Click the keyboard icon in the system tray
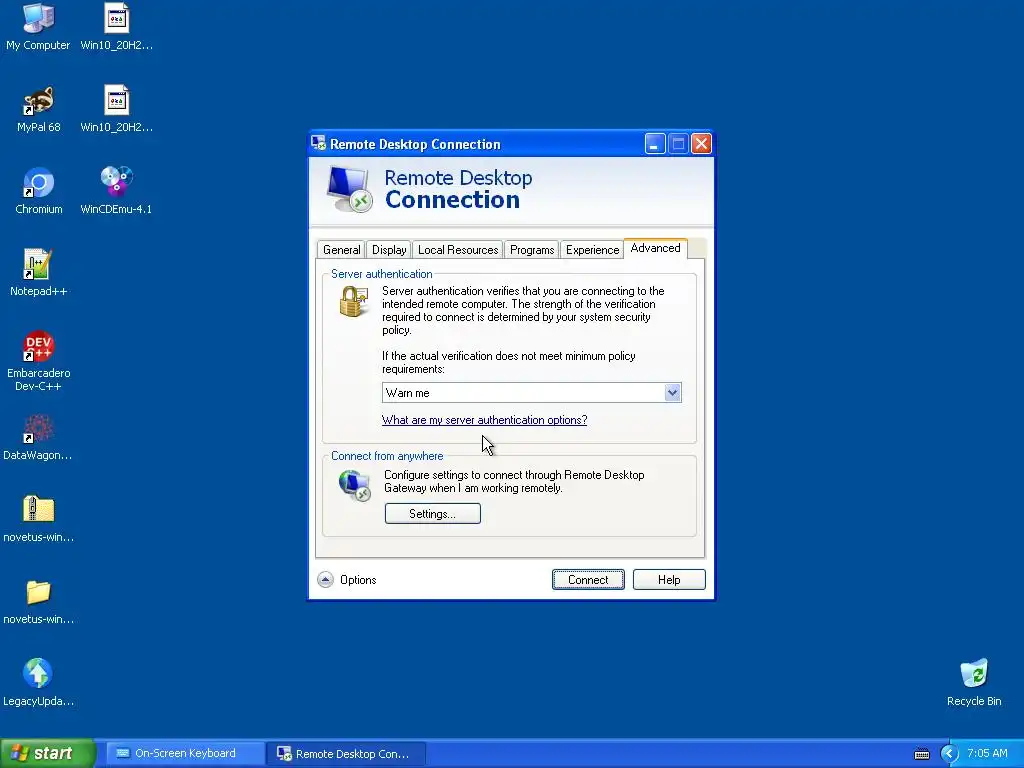Viewport: 1024px width, 768px height. coord(921,754)
